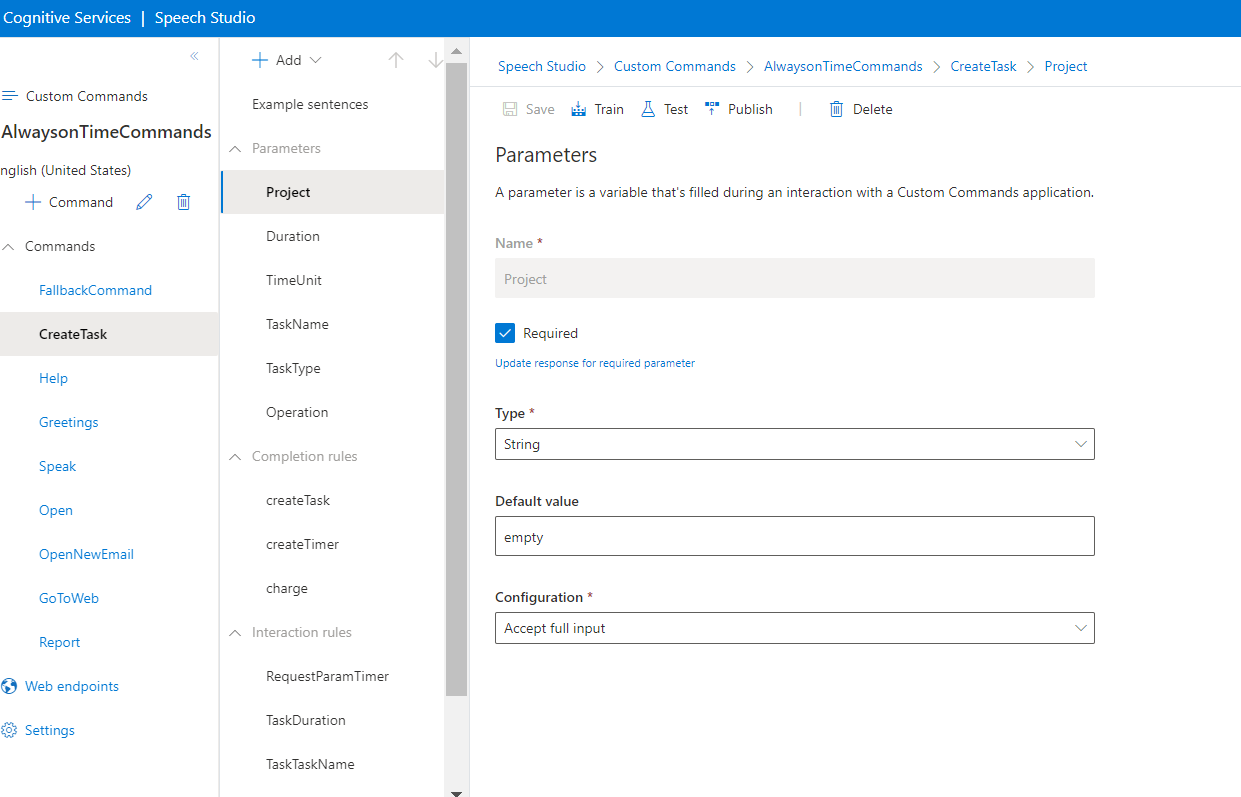This screenshot has width=1241, height=797.
Task: Select the Duration parameter
Action: [x=292, y=235]
